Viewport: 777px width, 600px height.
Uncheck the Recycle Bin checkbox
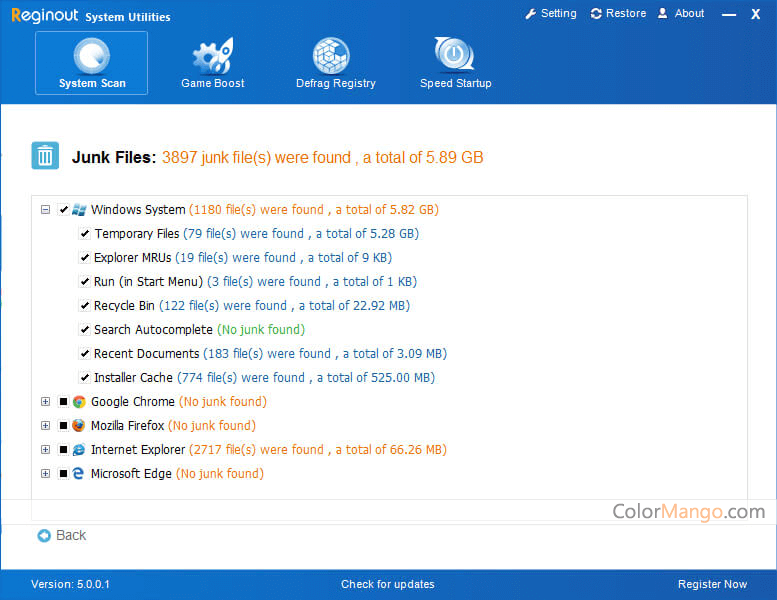pyautogui.click(x=85, y=306)
